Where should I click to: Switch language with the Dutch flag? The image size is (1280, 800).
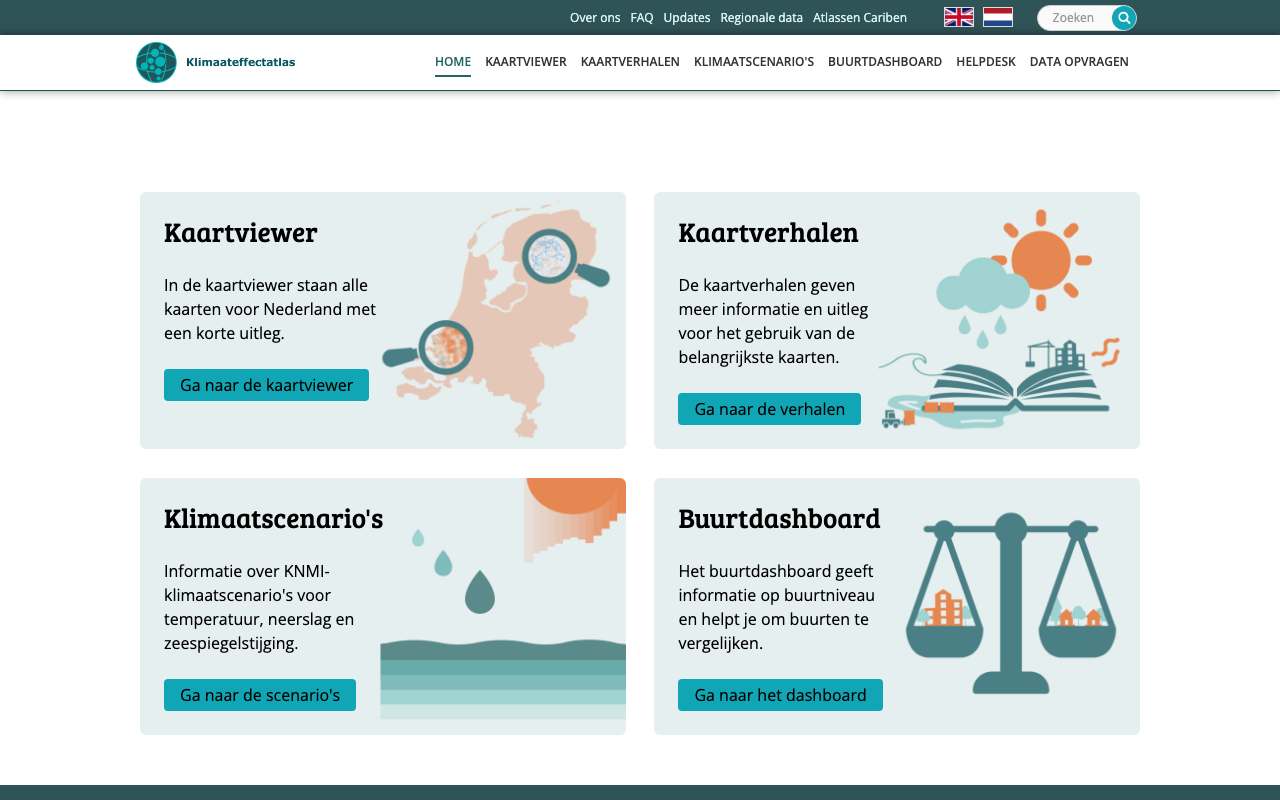(x=998, y=17)
